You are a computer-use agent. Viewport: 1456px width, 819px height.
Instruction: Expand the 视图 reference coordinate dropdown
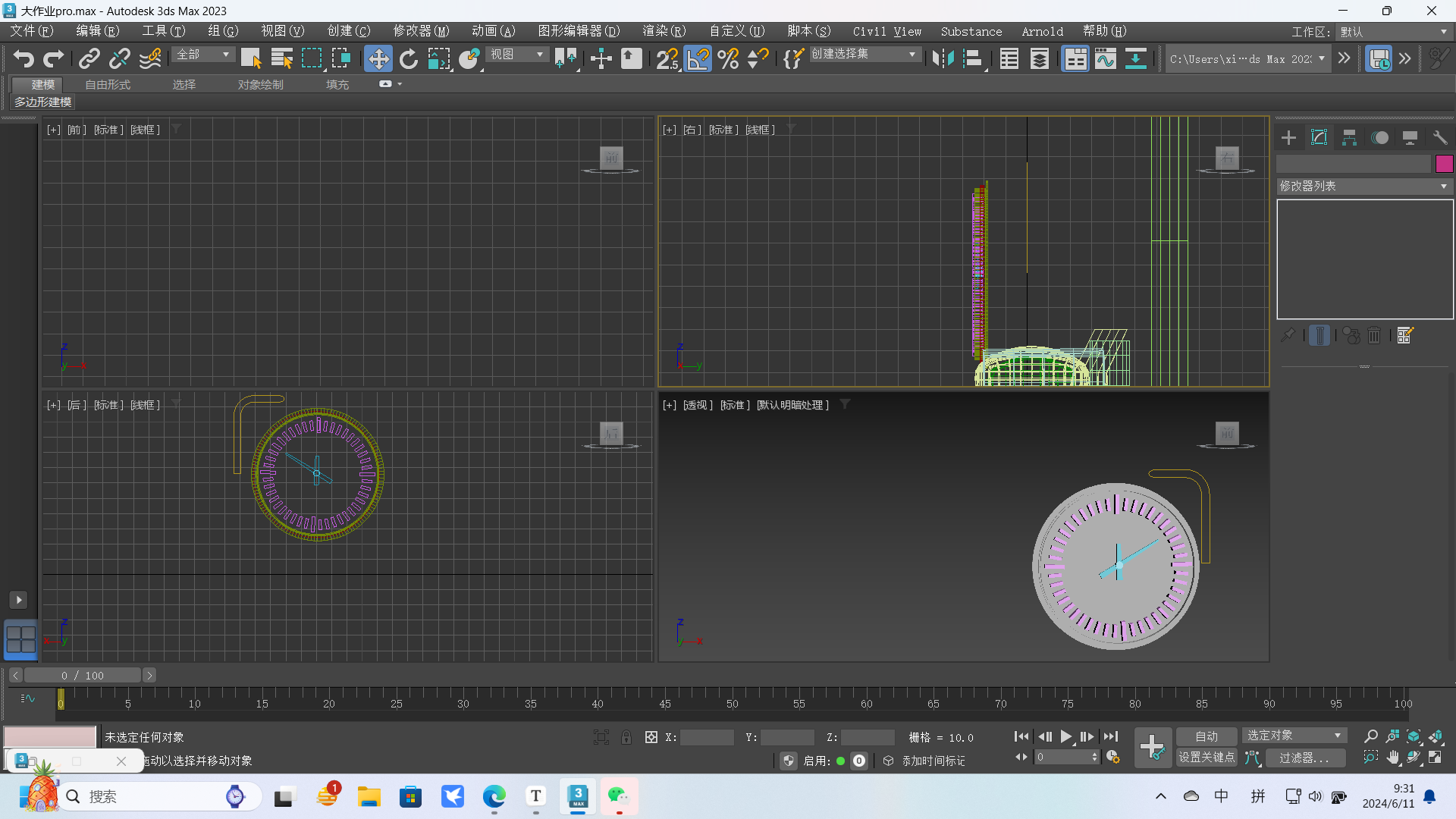coord(517,55)
